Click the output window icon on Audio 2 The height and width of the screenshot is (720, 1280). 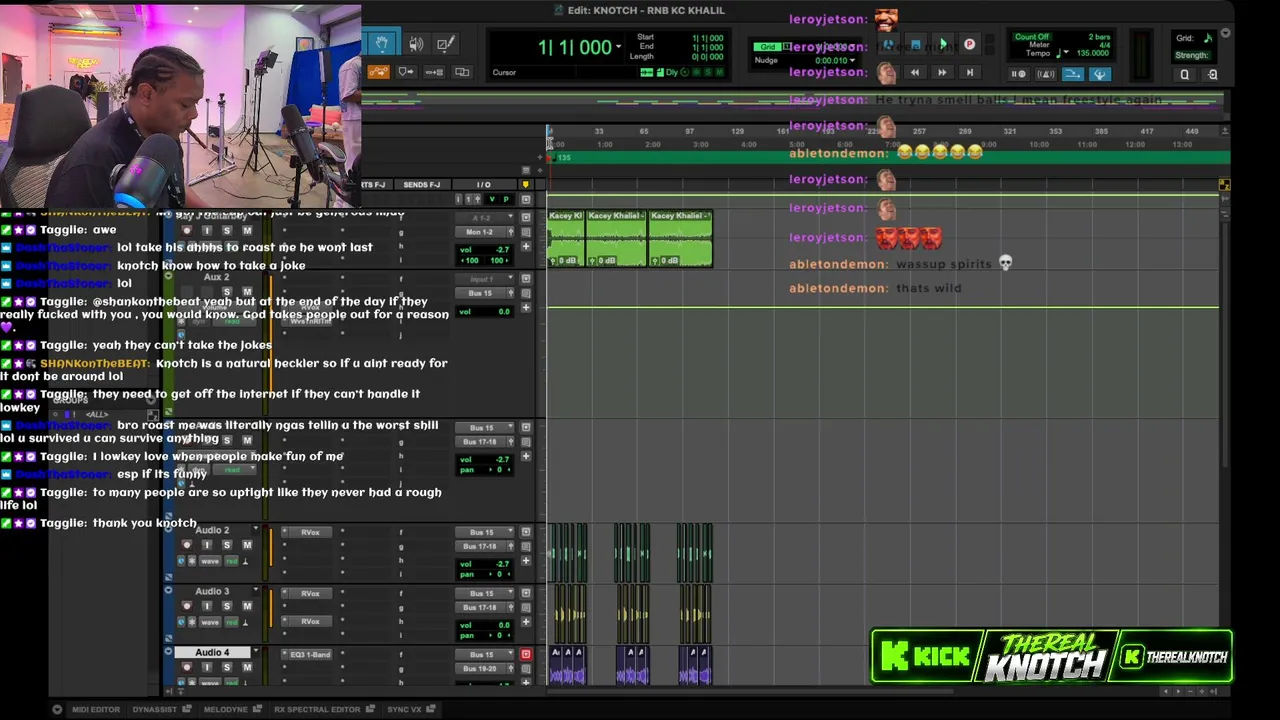click(526, 532)
